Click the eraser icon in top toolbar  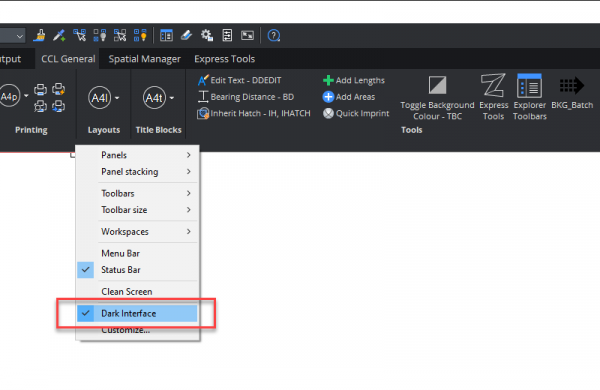pyautogui.click(x=186, y=36)
